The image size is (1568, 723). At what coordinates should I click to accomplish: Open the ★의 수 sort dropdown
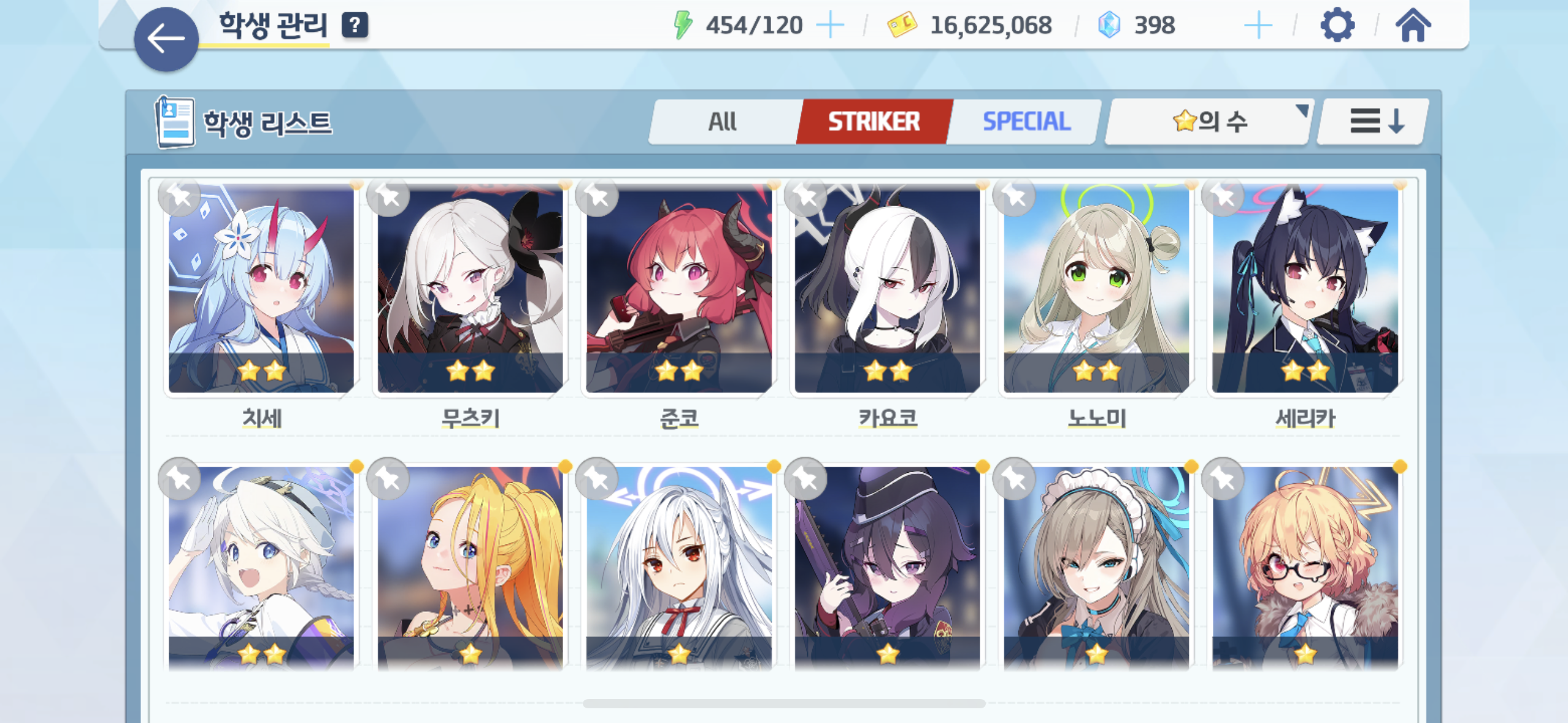(1208, 121)
